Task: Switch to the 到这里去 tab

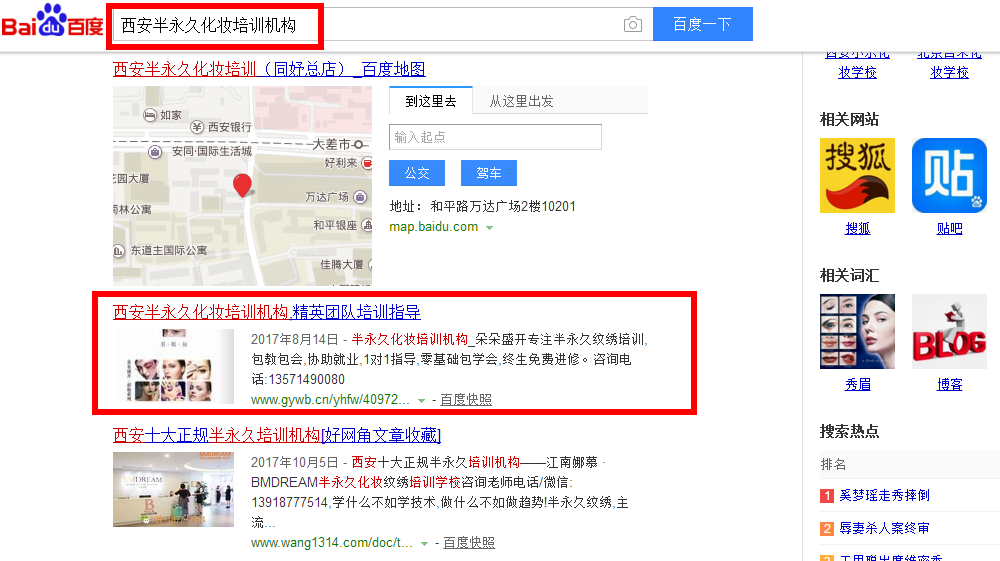Action: pyautogui.click(x=430, y=101)
